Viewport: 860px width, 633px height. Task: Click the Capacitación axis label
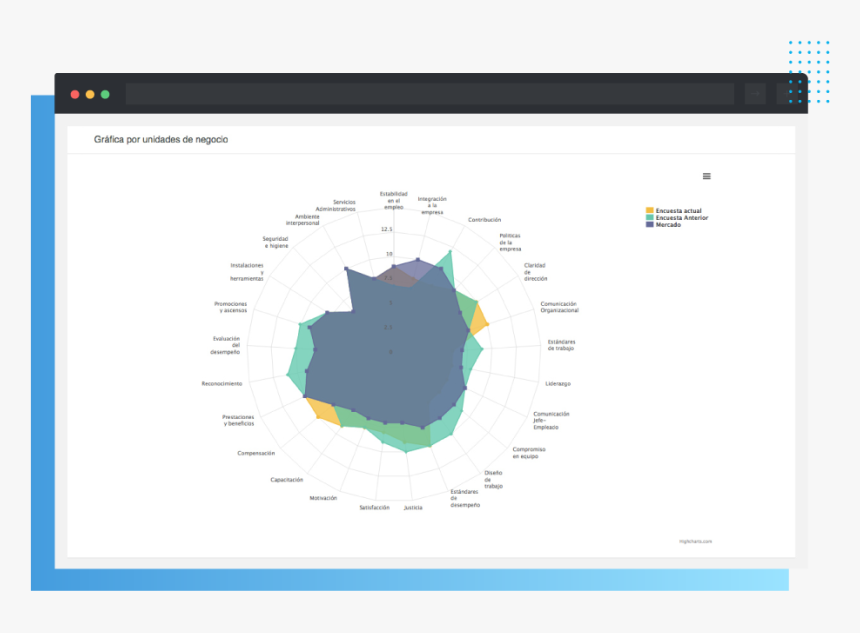(287, 480)
